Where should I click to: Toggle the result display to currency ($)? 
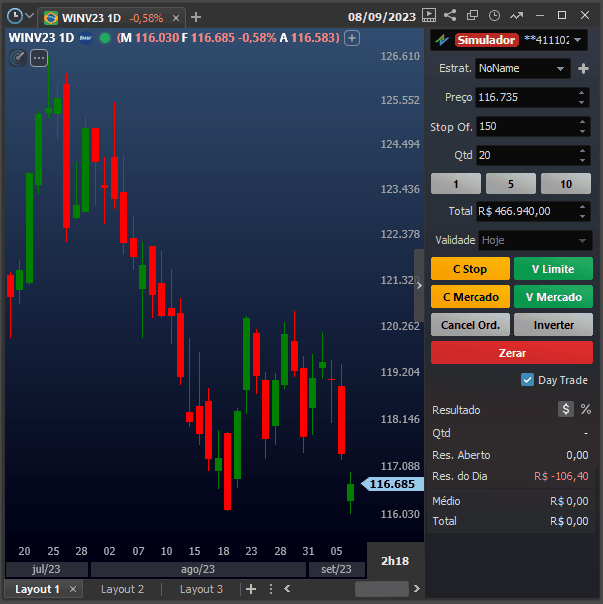coord(566,409)
